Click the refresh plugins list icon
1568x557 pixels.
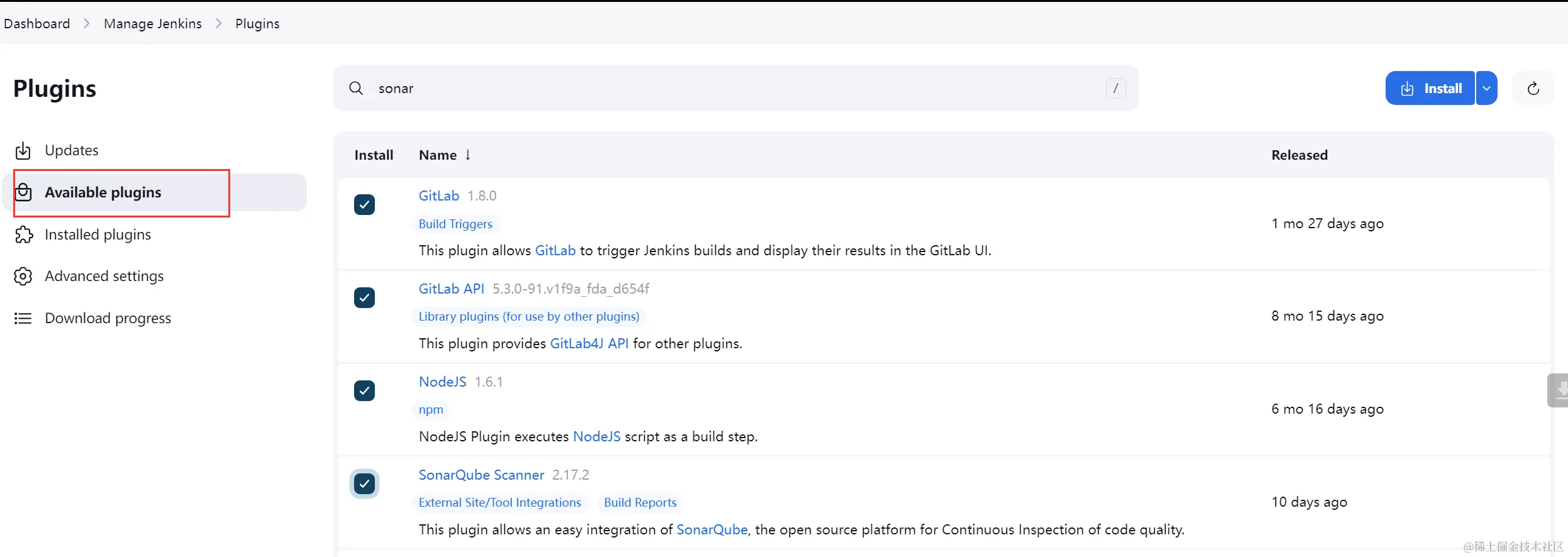coord(1533,89)
